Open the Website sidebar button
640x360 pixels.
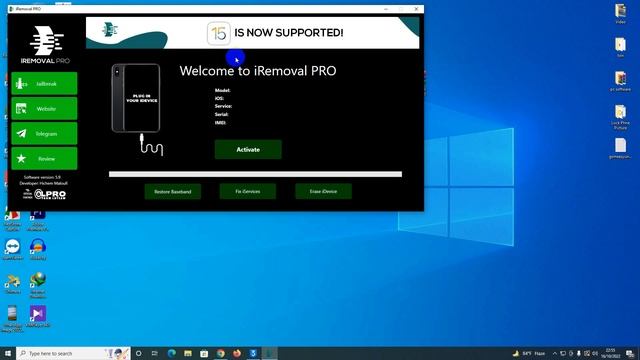point(44,109)
